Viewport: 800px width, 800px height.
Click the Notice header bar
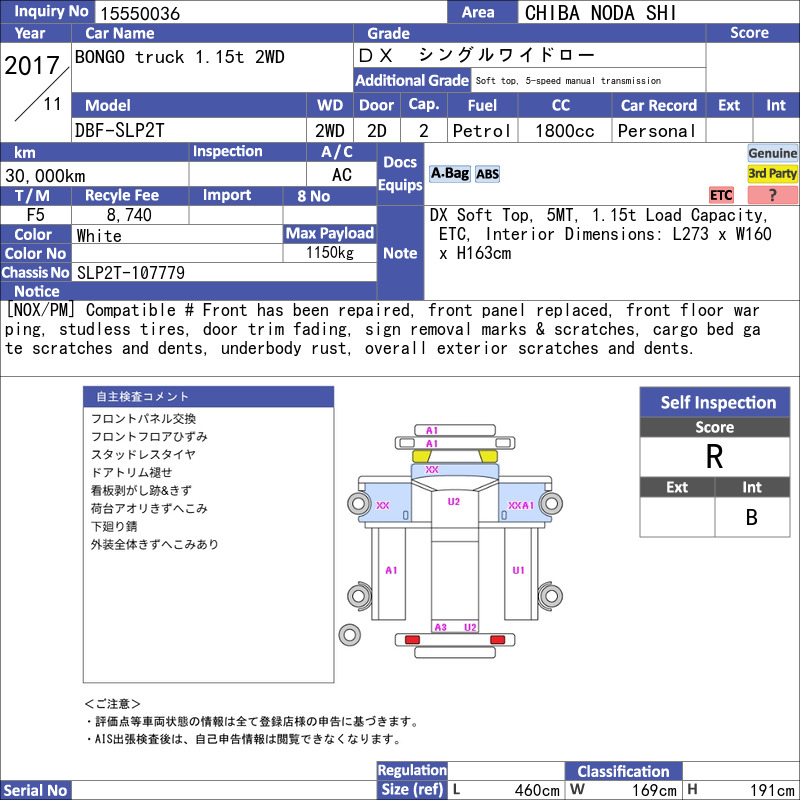(188, 291)
